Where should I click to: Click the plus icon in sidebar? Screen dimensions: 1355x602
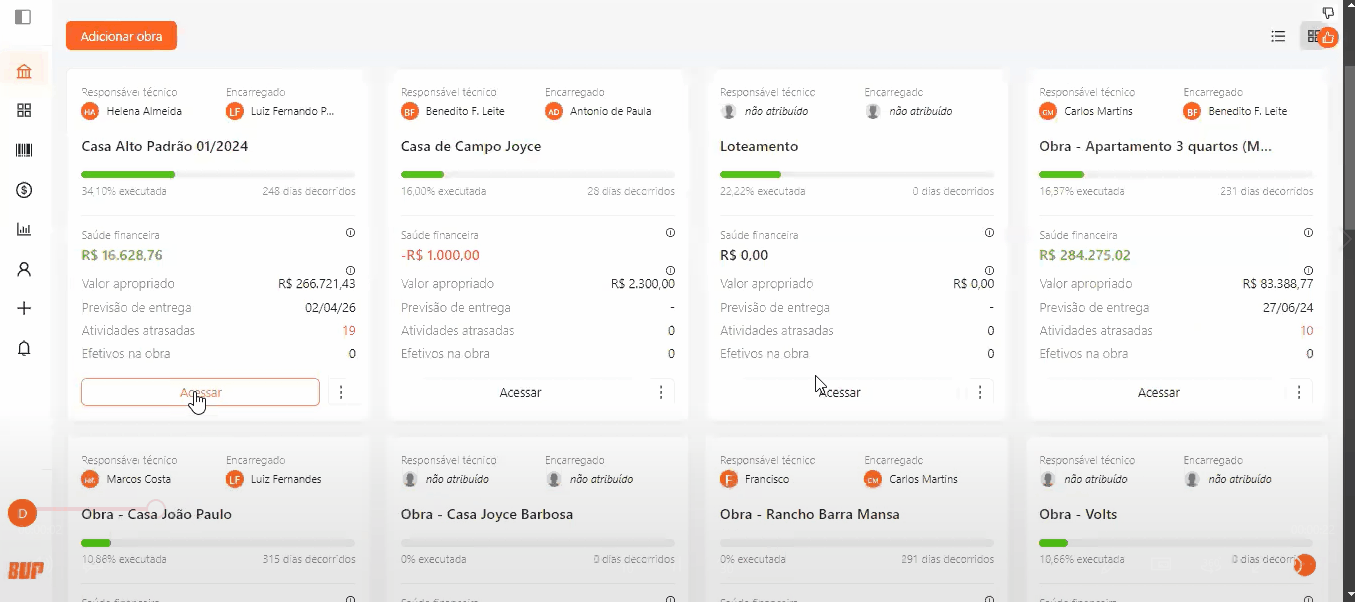tap(24, 308)
